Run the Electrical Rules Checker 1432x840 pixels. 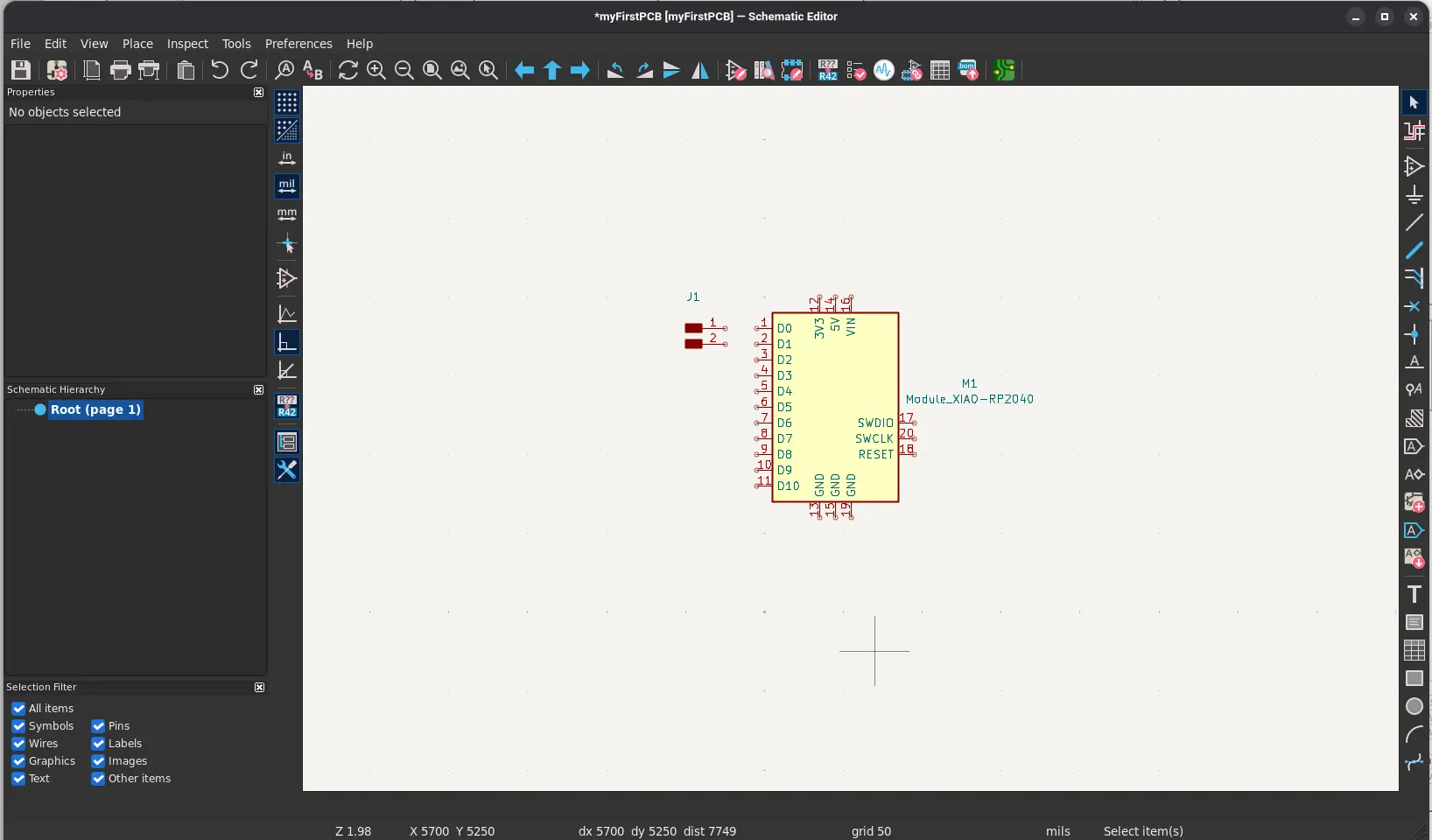856,71
